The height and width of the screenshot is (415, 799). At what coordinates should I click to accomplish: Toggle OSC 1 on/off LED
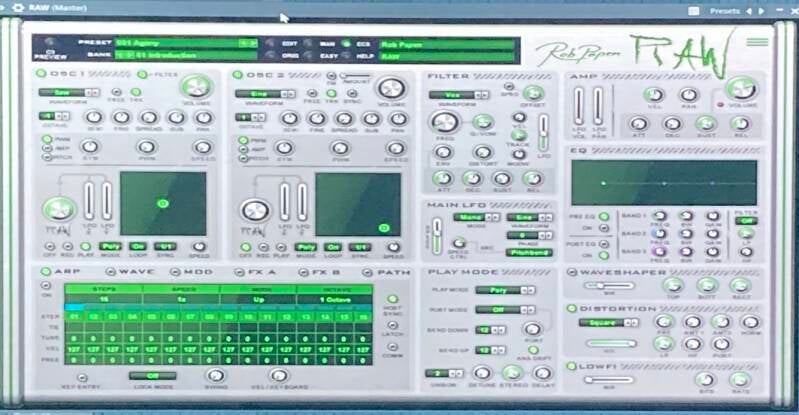(x=41, y=74)
